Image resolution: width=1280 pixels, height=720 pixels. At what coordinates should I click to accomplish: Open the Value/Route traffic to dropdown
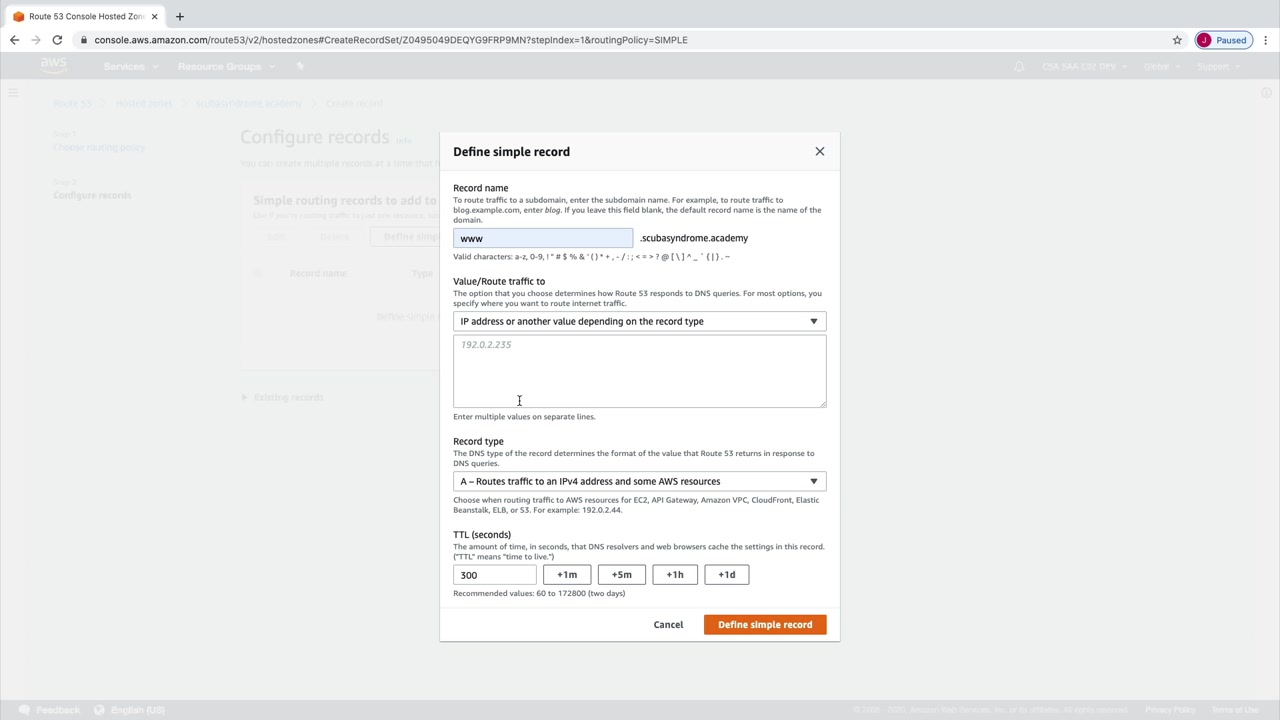640,321
